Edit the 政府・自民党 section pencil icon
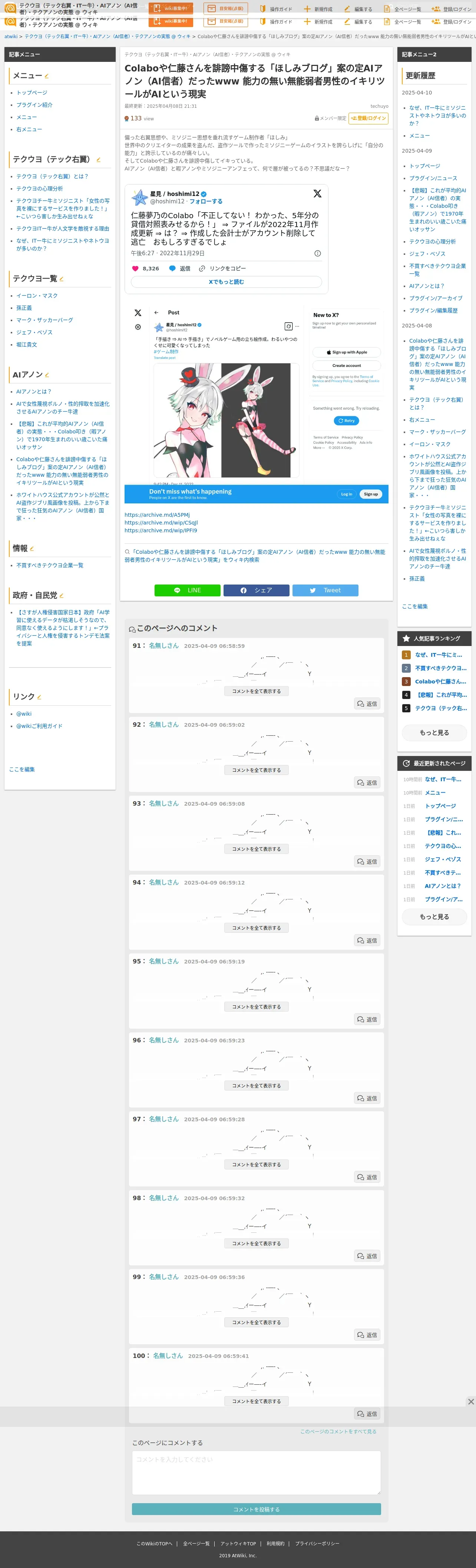The width and height of the screenshot is (476, 1568). (x=62, y=595)
